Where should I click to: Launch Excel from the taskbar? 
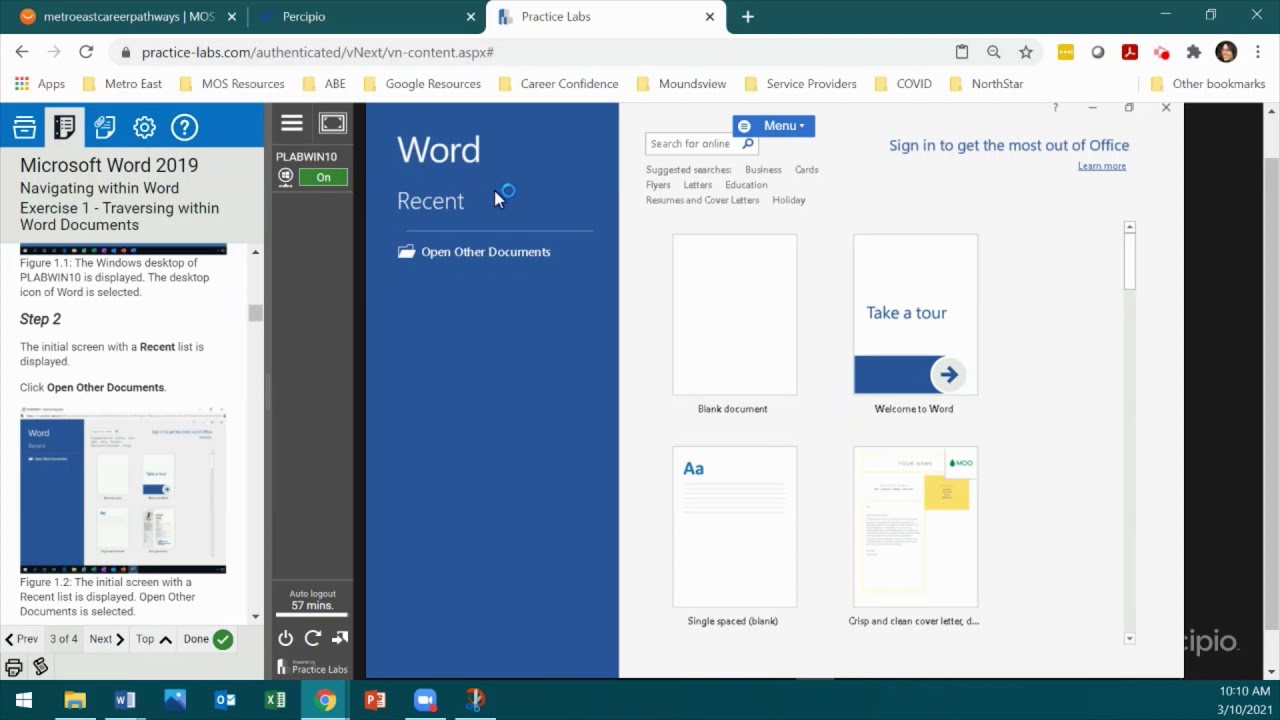click(x=275, y=700)
